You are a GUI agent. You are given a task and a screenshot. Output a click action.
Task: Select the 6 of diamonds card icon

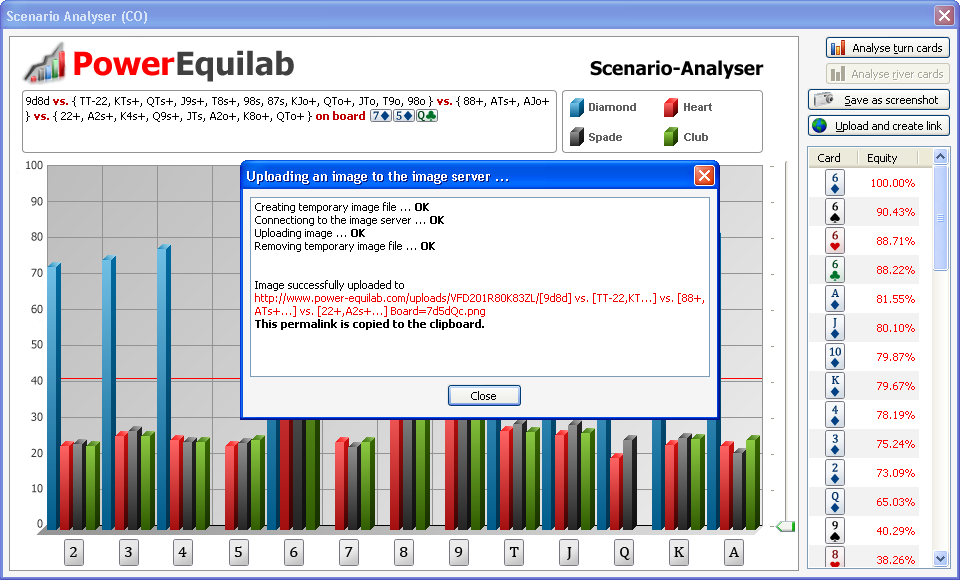tap(835, 183)
